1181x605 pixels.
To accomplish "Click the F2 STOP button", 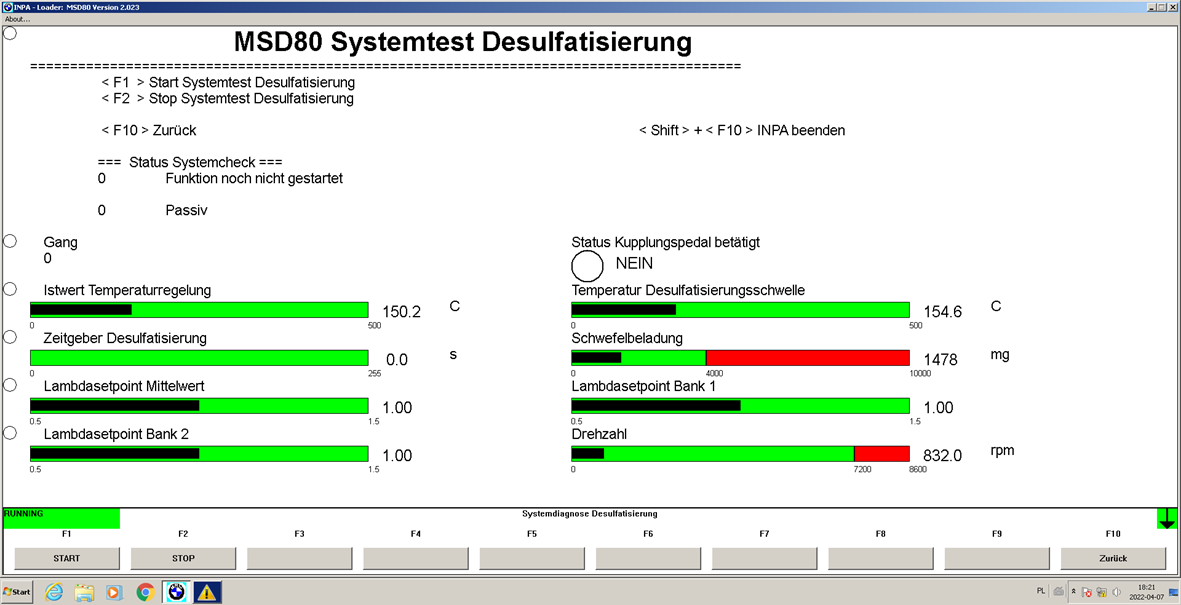I will pyautogui.click(x=183, y=558).
